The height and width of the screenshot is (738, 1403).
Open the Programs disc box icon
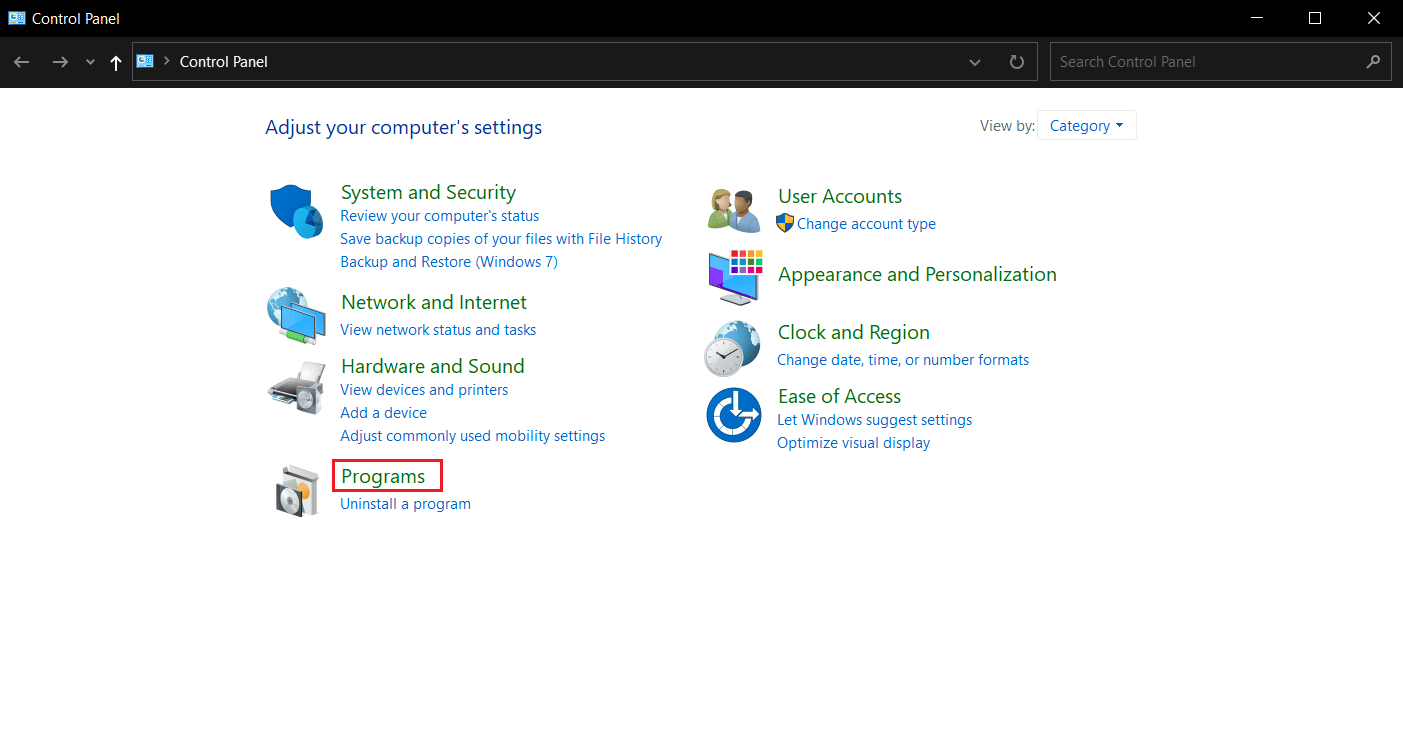pos(296,490)
